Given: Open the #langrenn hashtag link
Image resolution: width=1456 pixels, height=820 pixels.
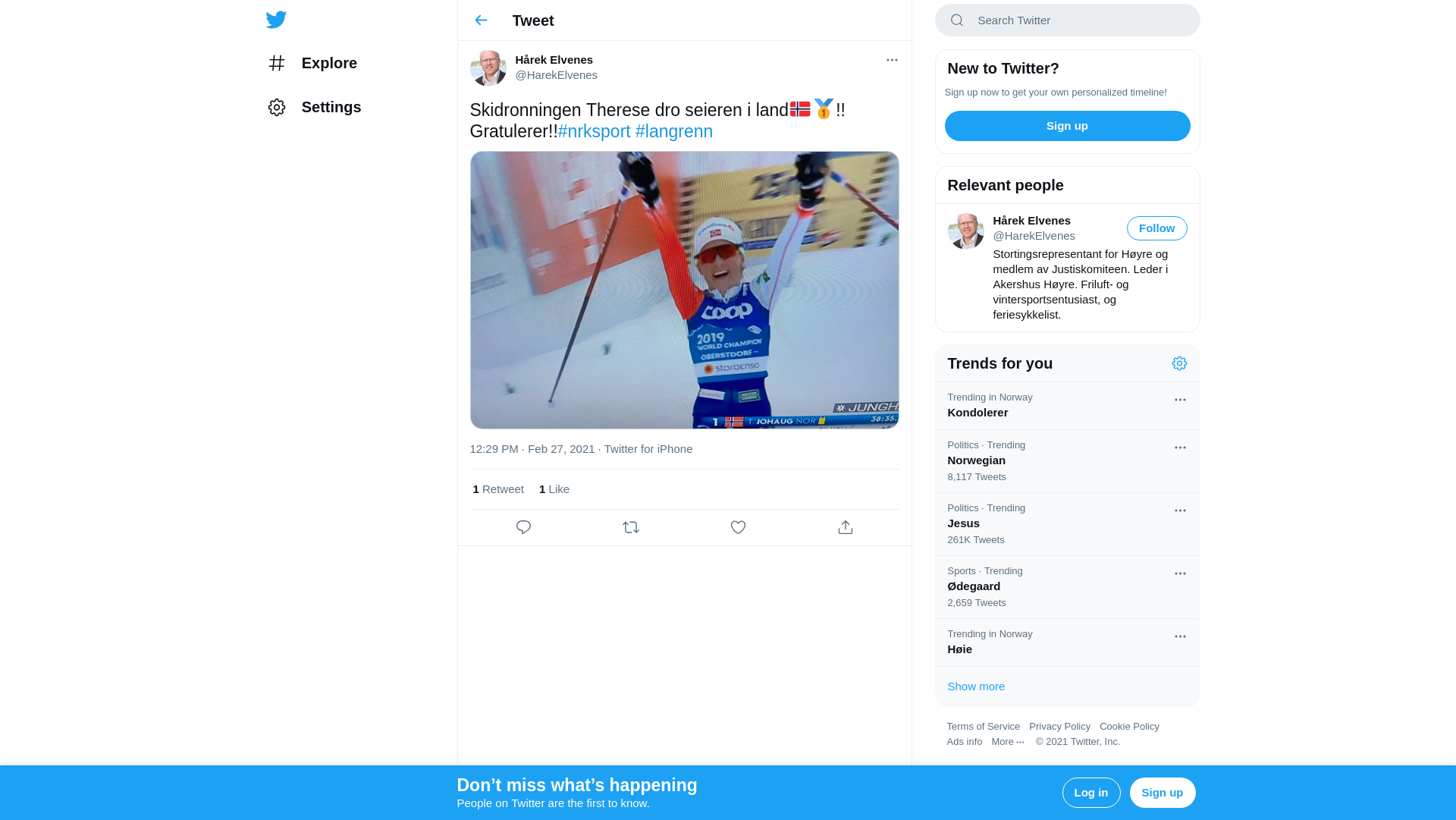Looking at the screenshot, I should coord(673,131).
